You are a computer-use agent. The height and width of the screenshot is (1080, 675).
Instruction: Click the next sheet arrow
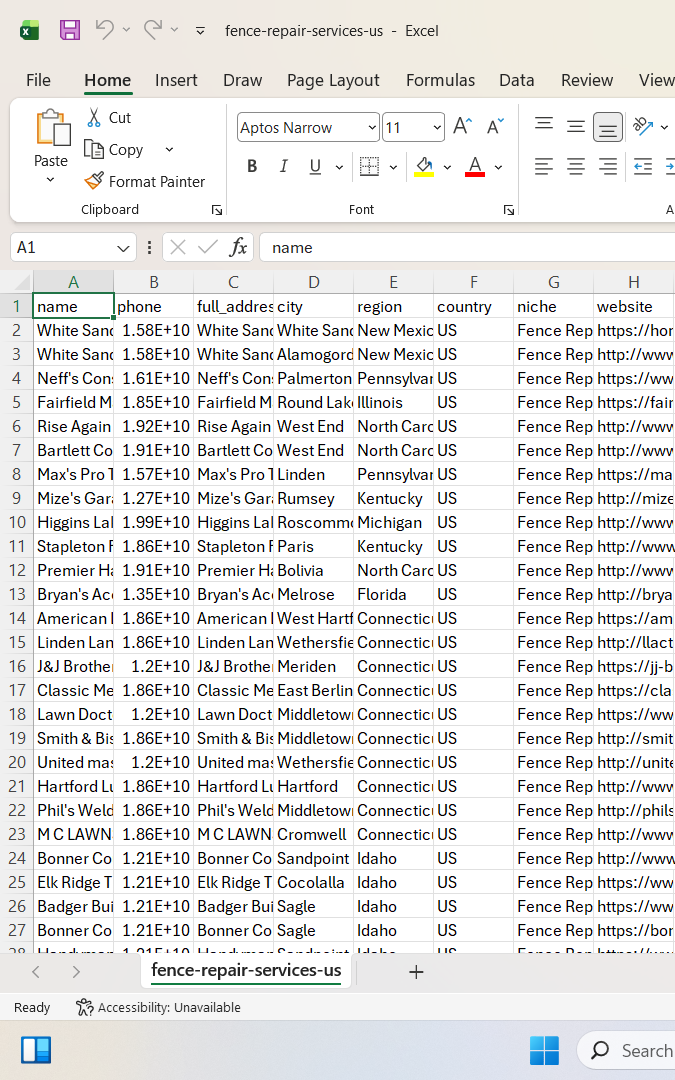76,972
